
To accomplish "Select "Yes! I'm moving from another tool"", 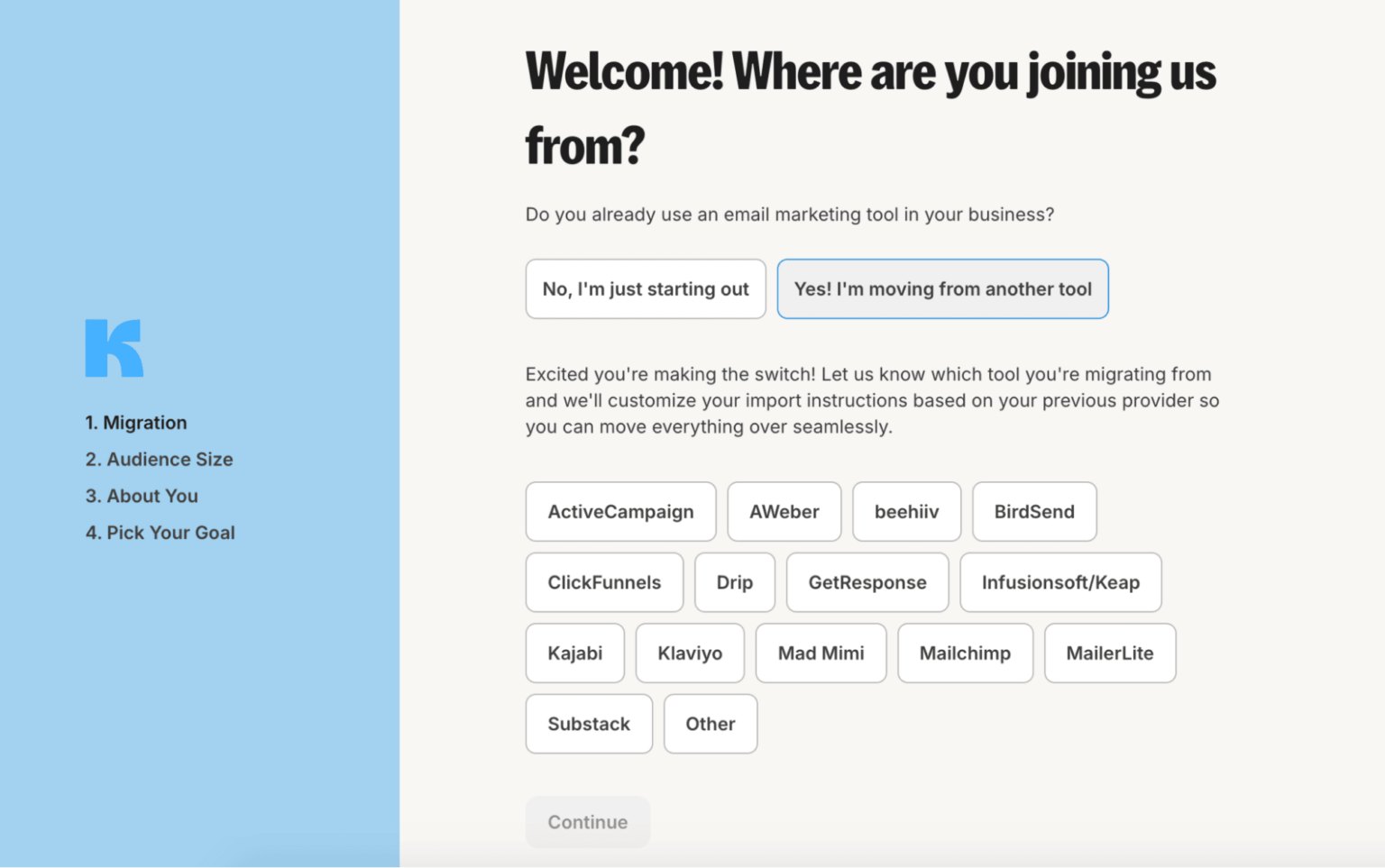I will (x=942, y=288).
